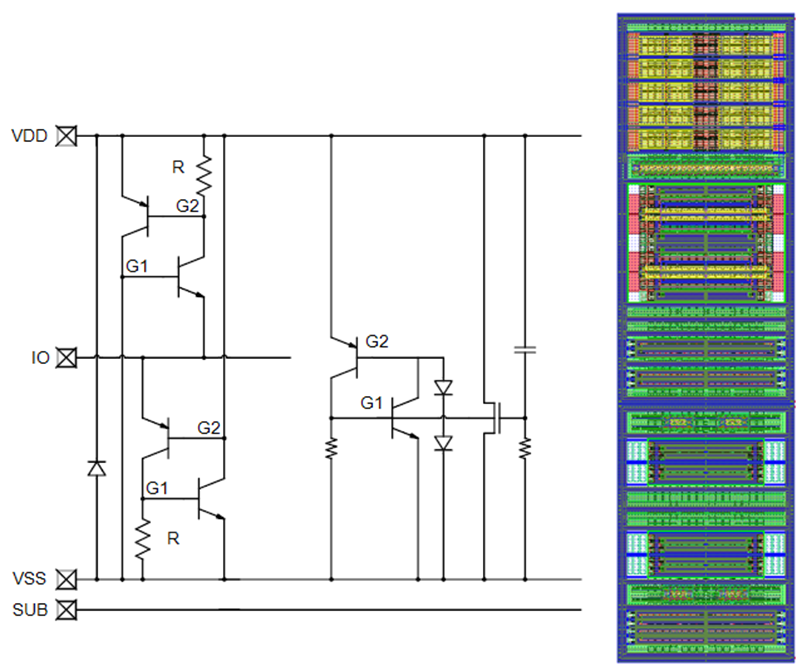Click the G2 label in center clamp circuit
Screen dimensions: 802x669
coord(377,343)
